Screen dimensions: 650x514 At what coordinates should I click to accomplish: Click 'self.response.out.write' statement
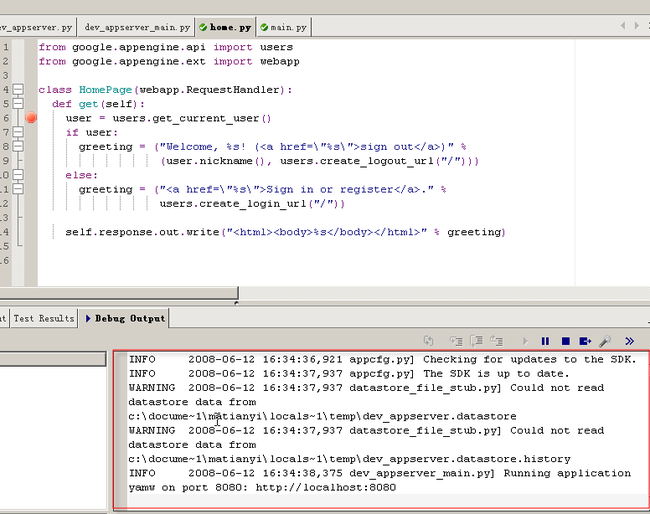coord(142,232)
